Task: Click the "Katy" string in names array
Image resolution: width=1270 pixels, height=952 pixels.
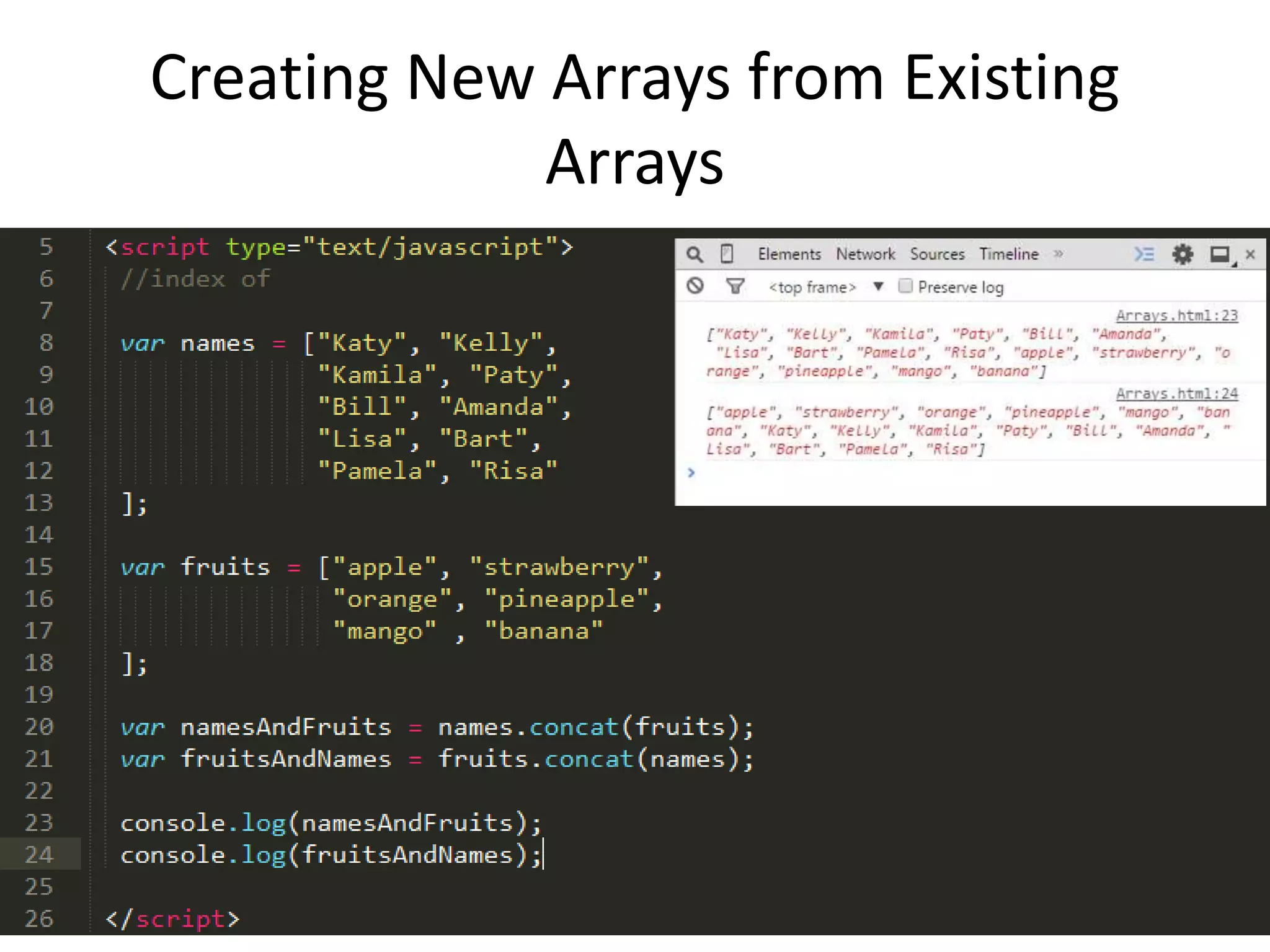Action: point(362,343)
